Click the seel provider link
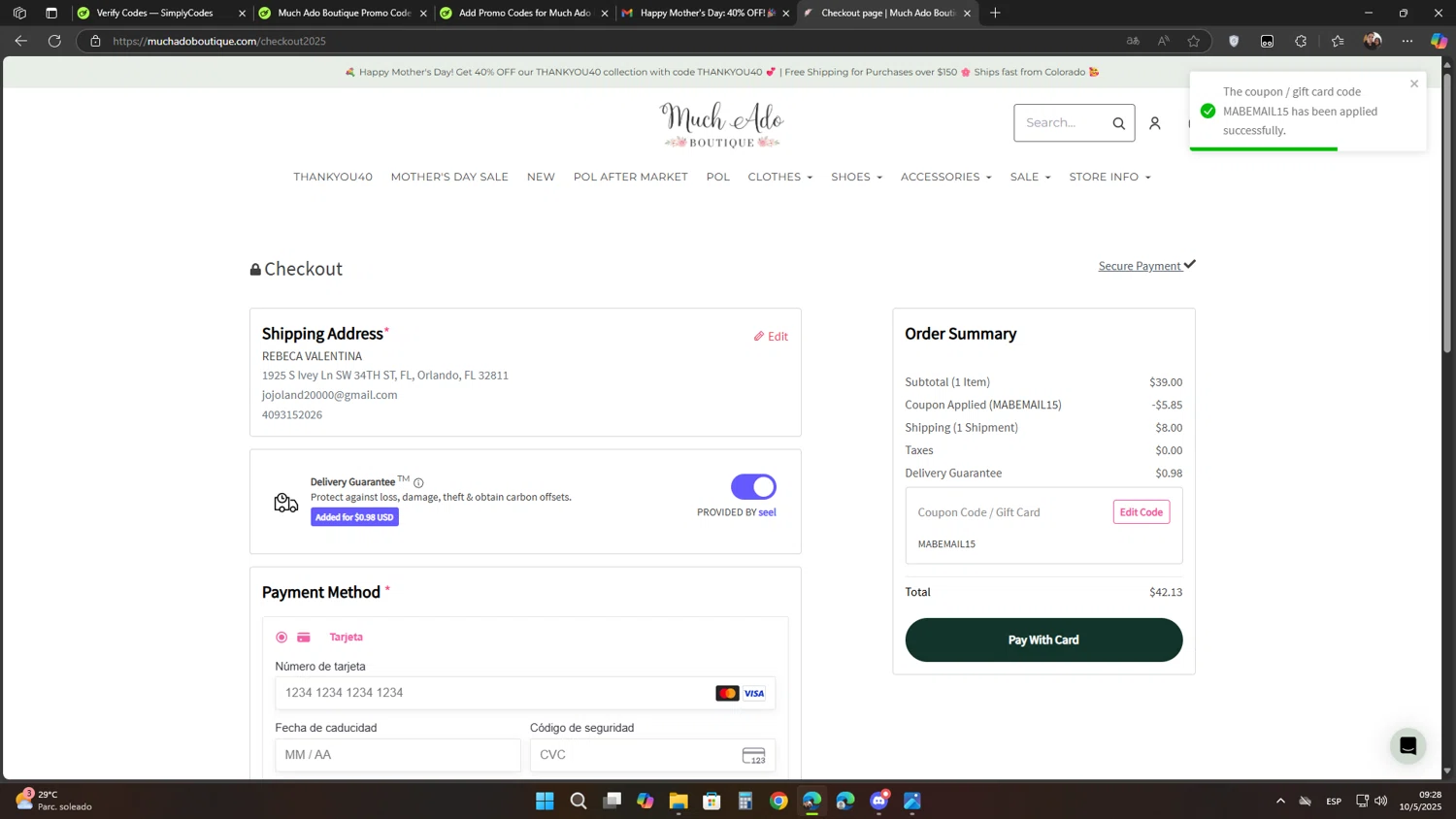Screen dimensions: 1456x819 tap(767, 512)
